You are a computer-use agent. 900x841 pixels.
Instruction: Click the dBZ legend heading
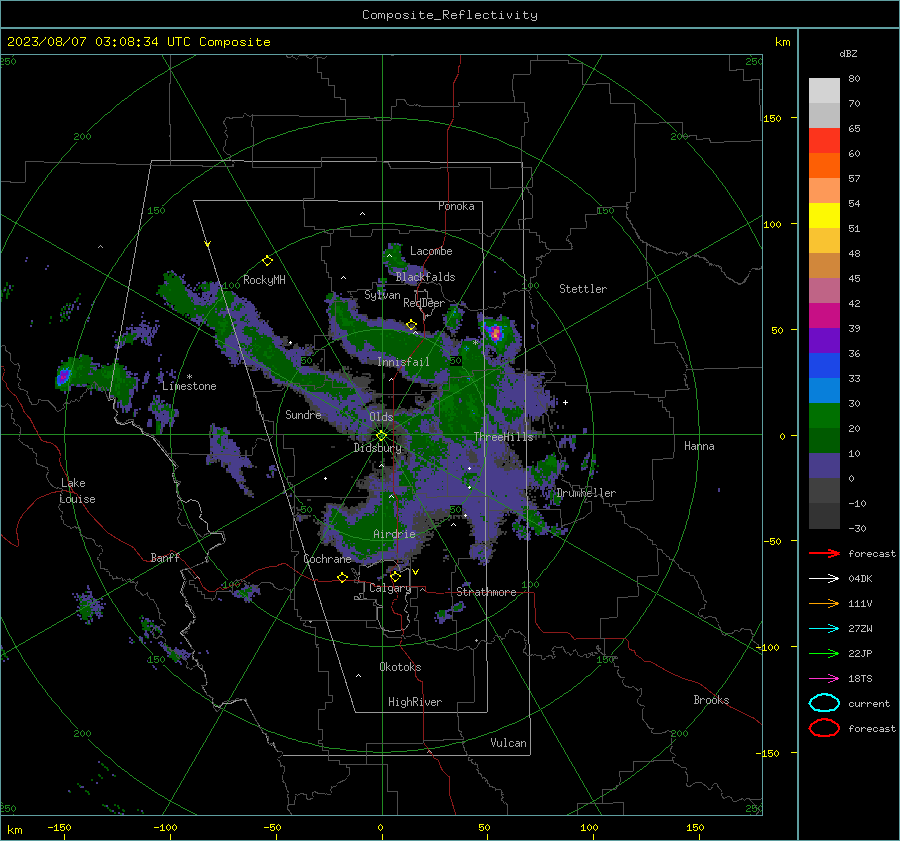[848, 53]
